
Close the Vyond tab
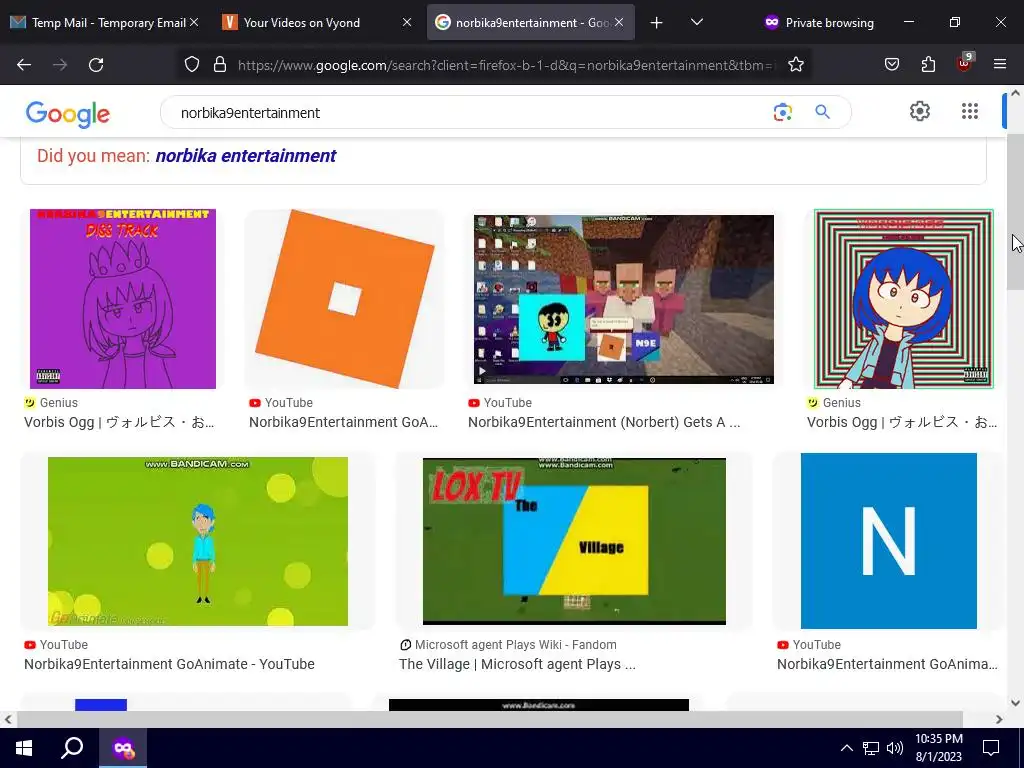pyautogui.click(x=407, y=23)
